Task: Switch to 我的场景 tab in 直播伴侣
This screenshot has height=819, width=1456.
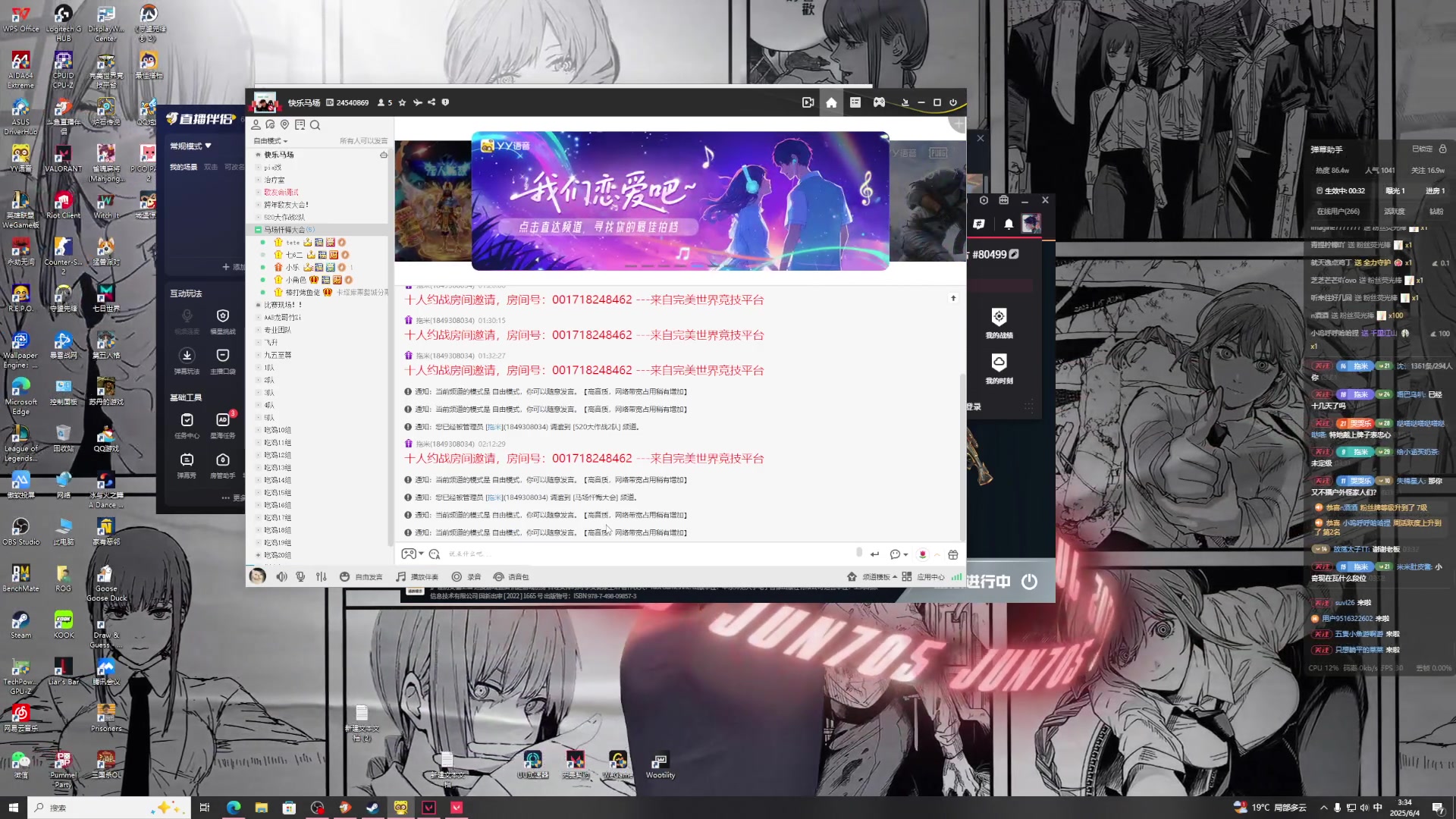Action: [183, 167]
